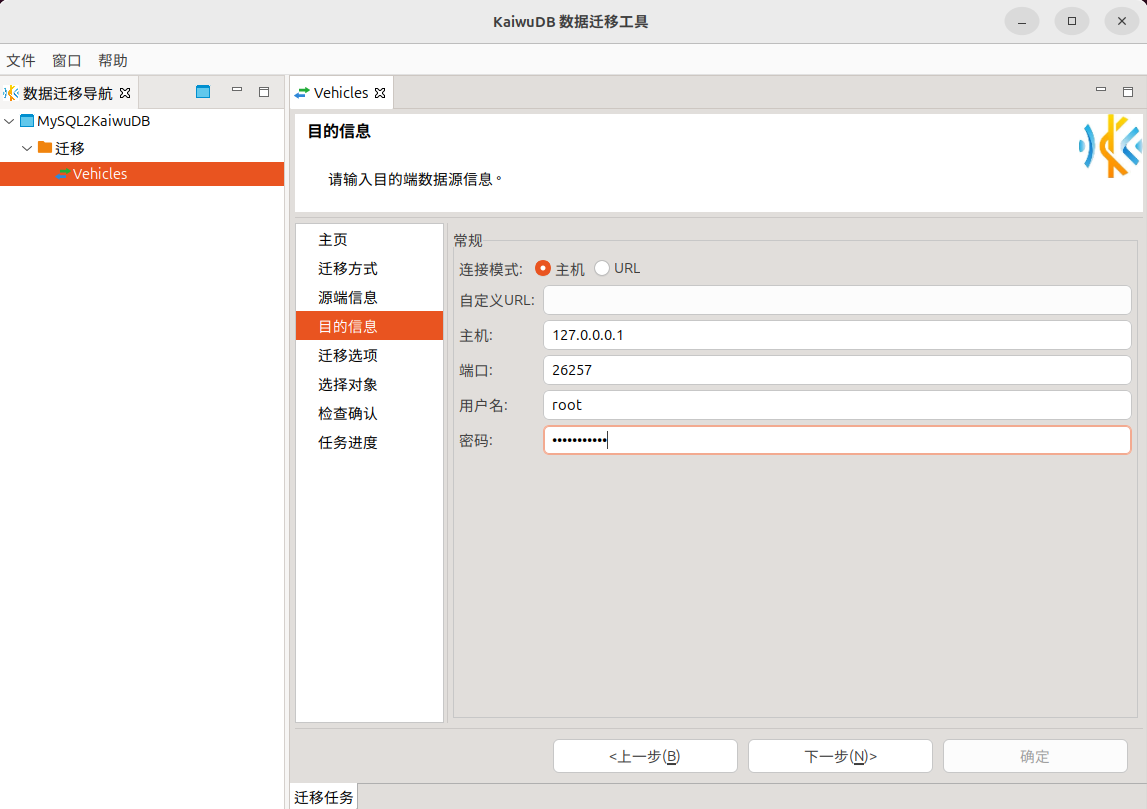The height and width of the screenshot is (809, 1147).
Task: Open the 迁移任务 bottom tab
Action: tap(324, 797)
